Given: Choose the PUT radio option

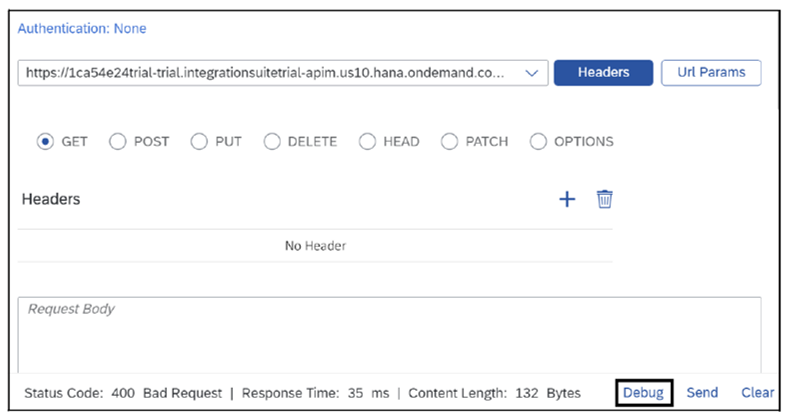Looking at the screenshot, I should click(x=199, y=142).
